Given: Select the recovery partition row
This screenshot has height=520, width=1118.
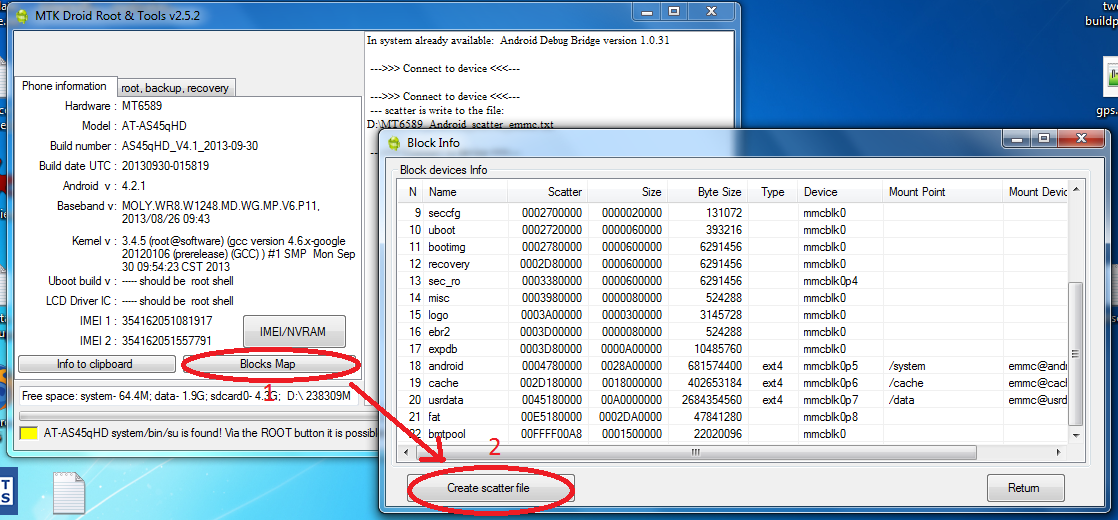Looking at the screenshot, I should (x=448, y=264).
